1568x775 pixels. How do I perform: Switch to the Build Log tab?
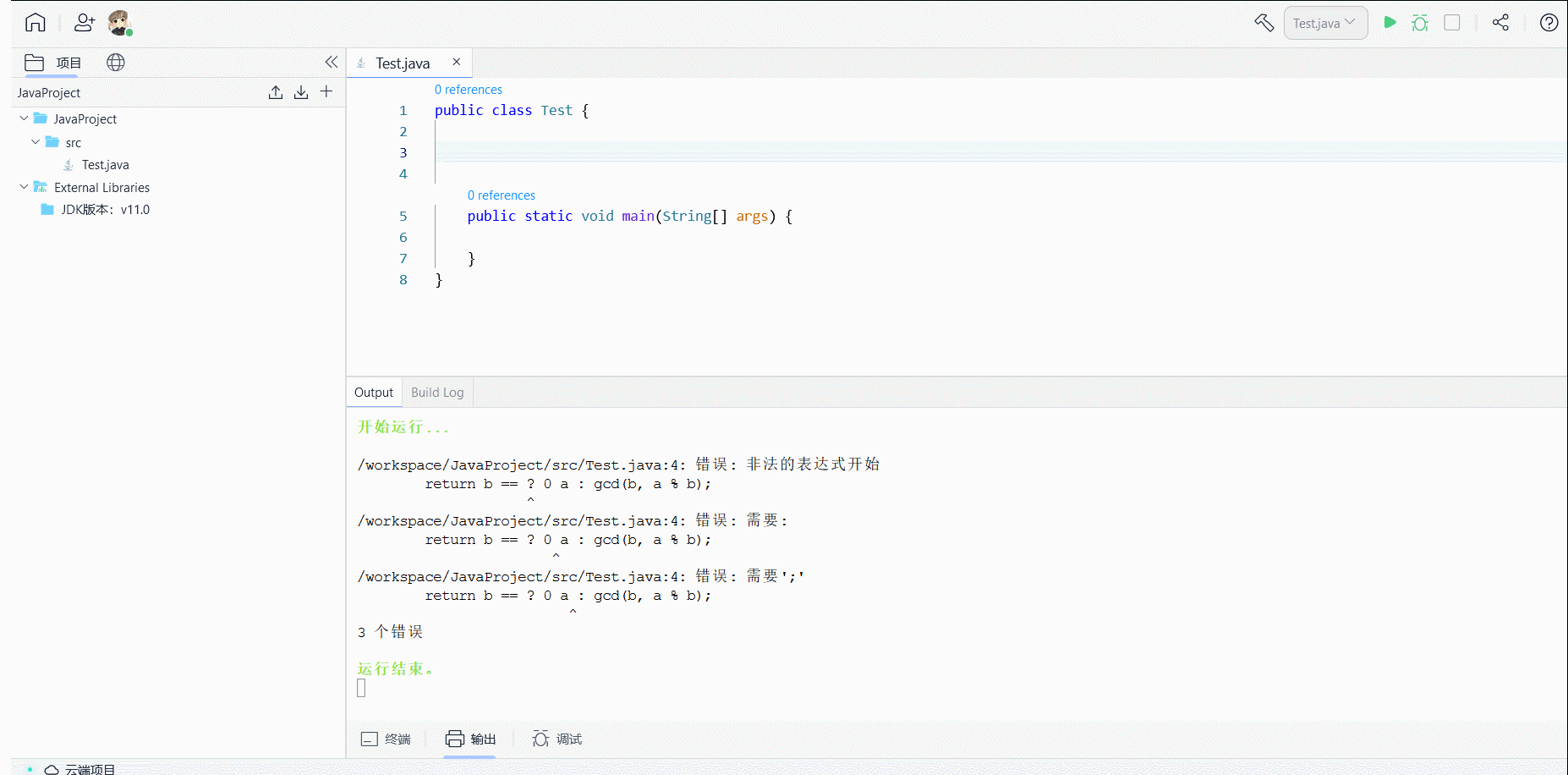click(x=437, y=393)
